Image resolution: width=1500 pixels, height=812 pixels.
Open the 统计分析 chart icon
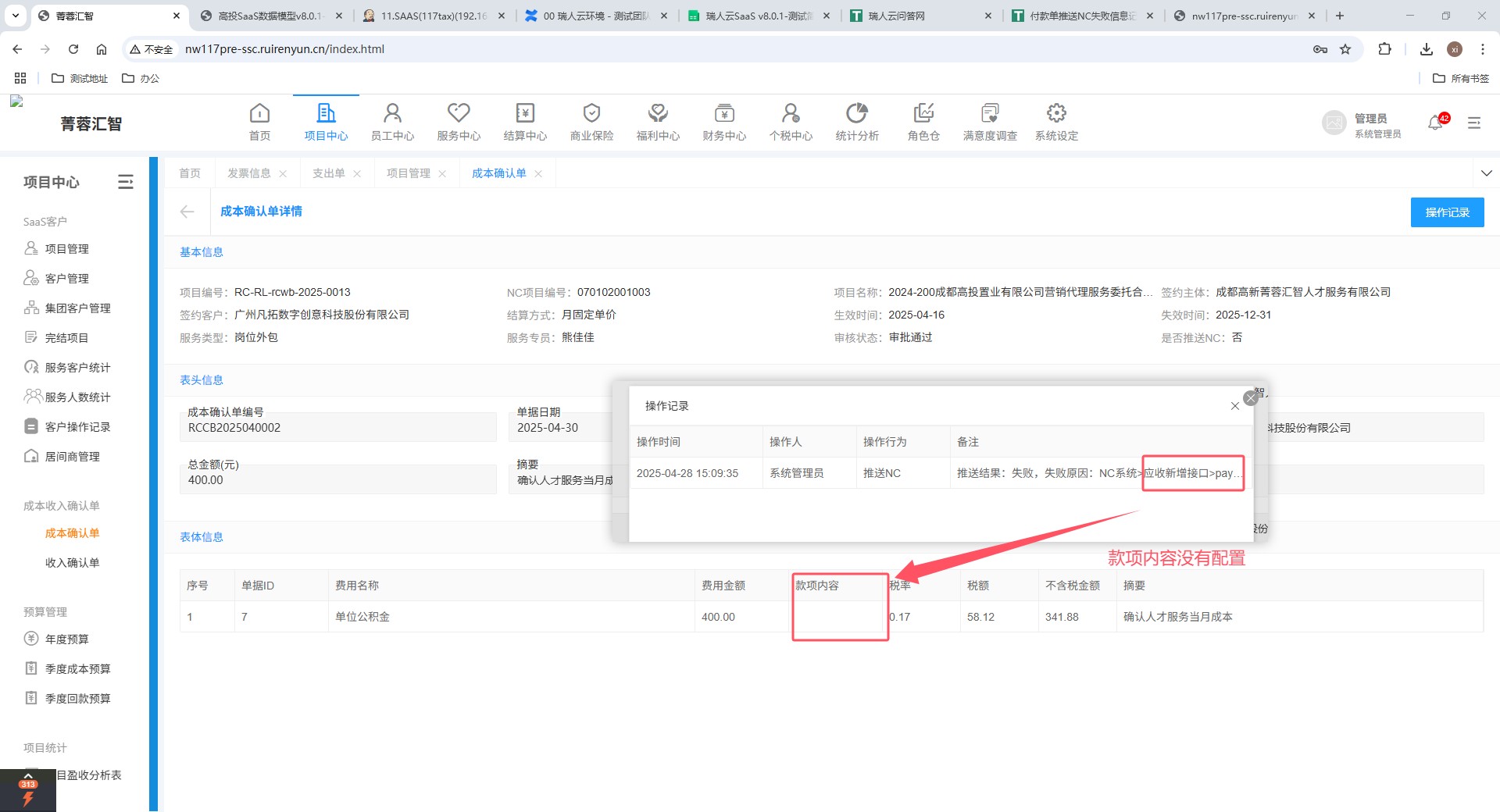(x=857, y=113)
